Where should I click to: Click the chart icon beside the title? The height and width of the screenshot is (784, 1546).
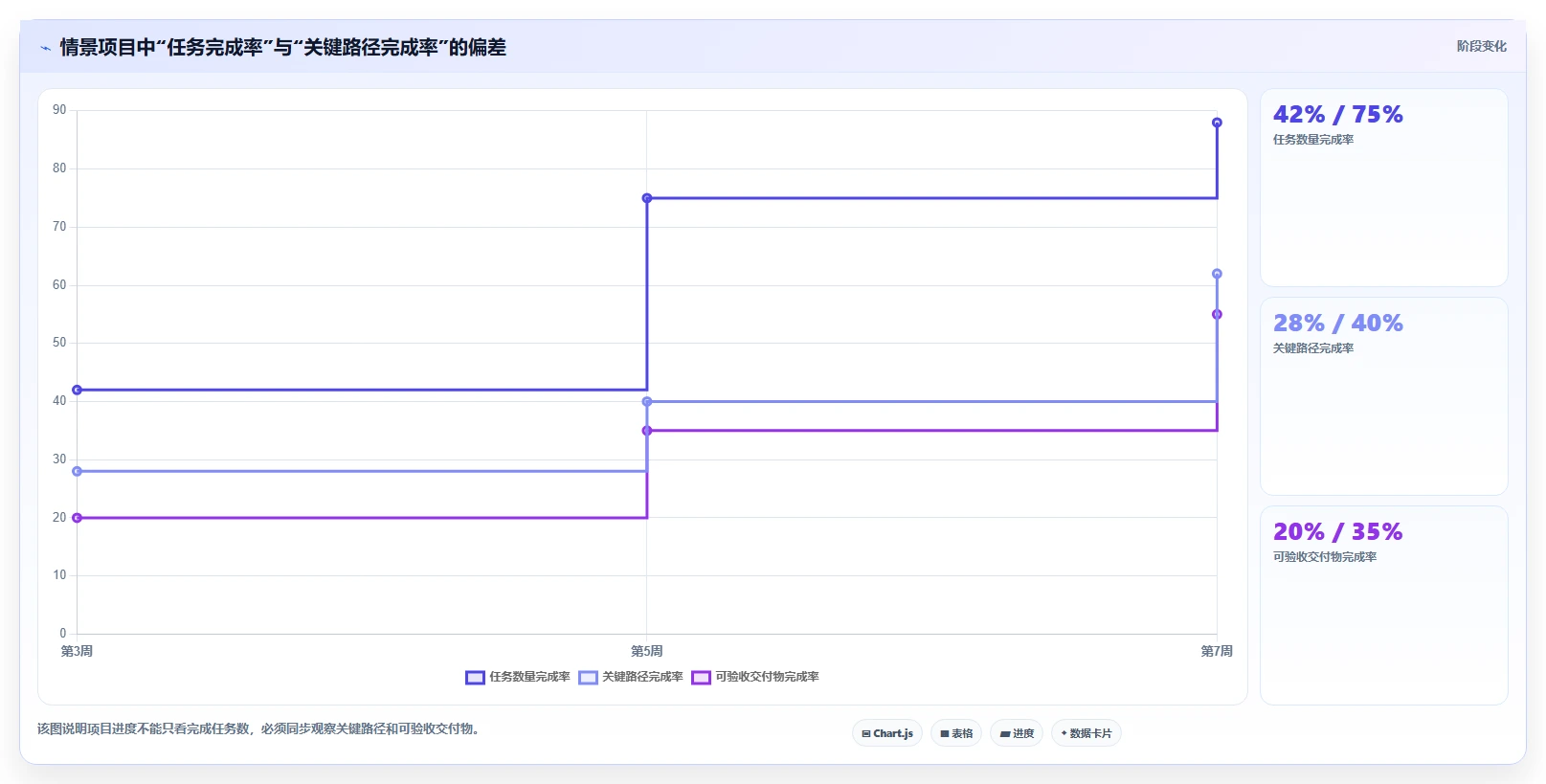pyautogui.click(x=45, y=48)
